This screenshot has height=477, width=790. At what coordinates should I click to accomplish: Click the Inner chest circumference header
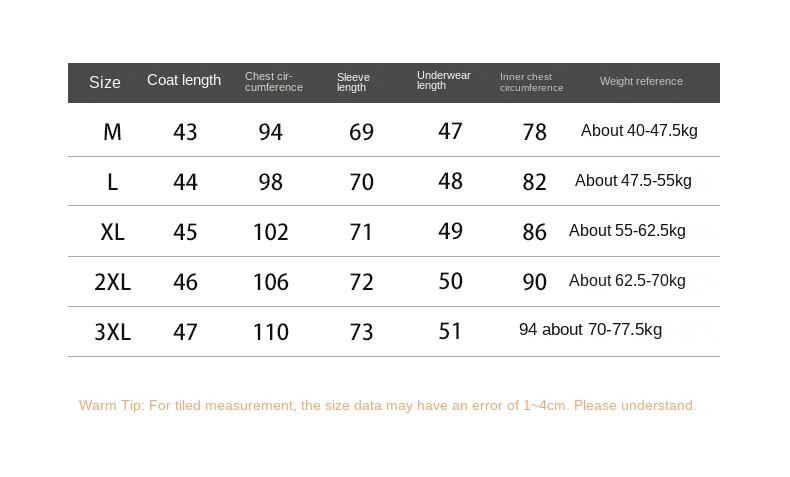[x=531, y=82]
